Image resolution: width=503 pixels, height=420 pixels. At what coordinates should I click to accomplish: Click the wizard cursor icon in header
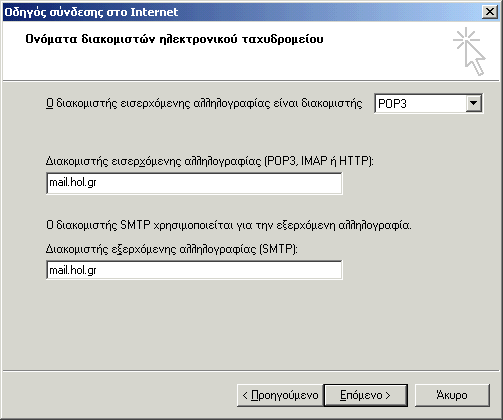pos(469,51)
